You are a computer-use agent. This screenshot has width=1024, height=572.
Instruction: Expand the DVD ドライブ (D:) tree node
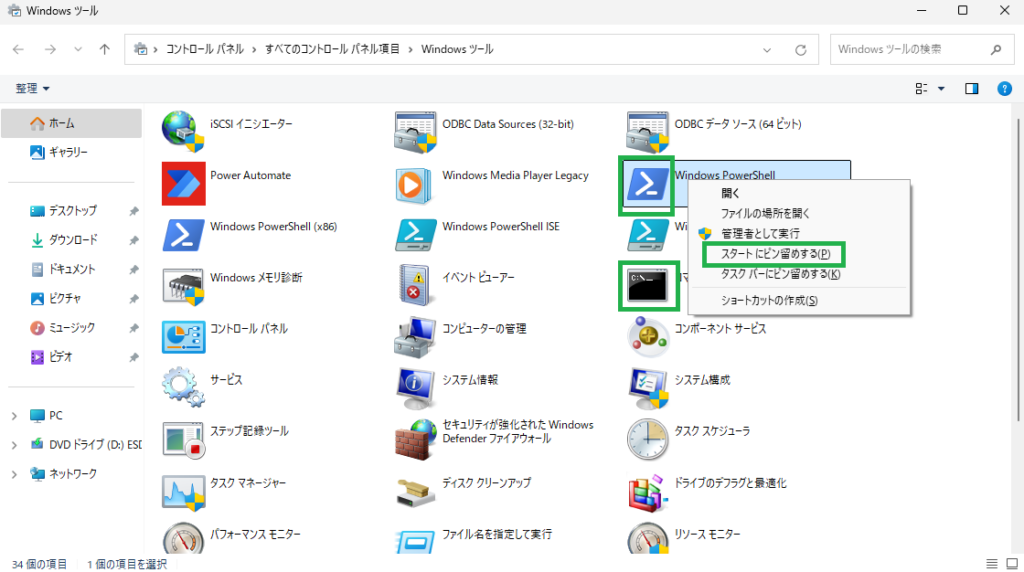pos(14,445)
